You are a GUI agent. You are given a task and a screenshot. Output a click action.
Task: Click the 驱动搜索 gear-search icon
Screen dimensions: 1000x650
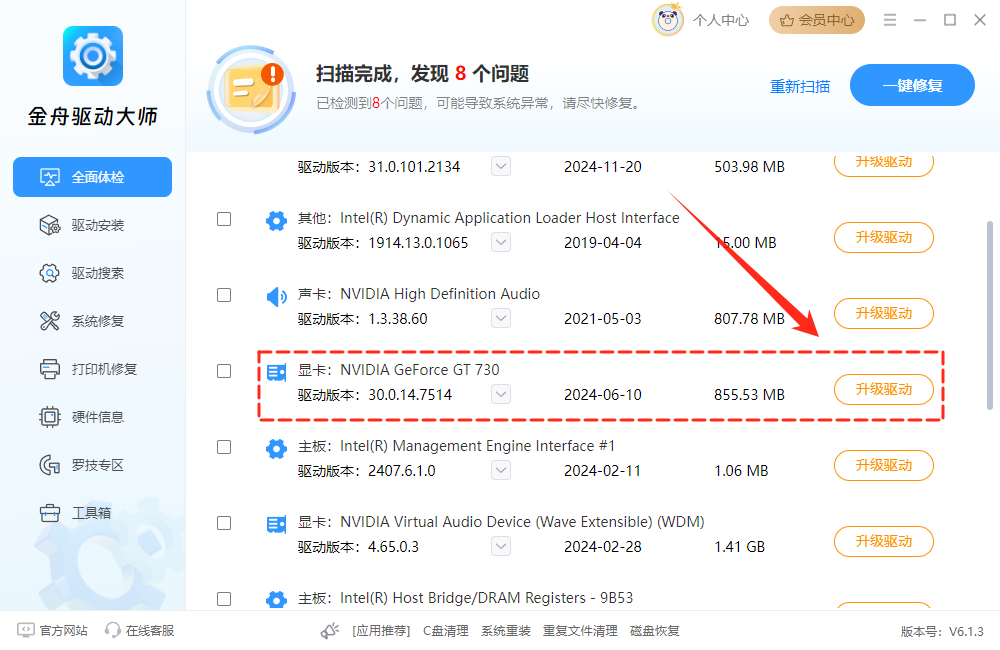(x=50, y=273)
